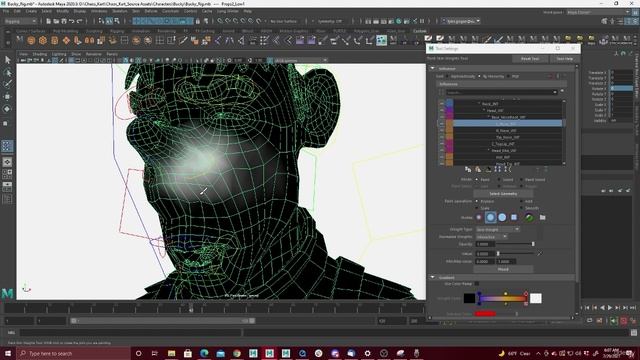640x360 pixels.
Task: Choose the square brush profile
Action: (514, 218)
